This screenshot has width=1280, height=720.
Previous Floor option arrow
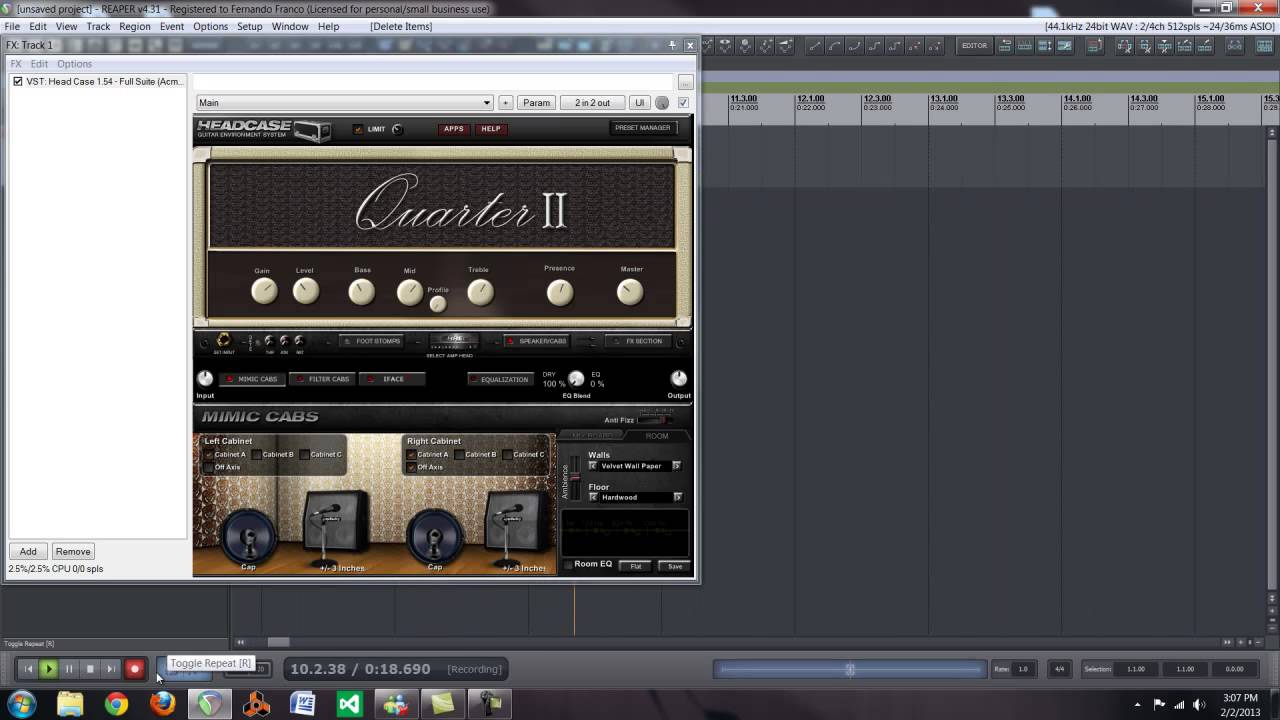pyautogui.click(x=593, y=497)
